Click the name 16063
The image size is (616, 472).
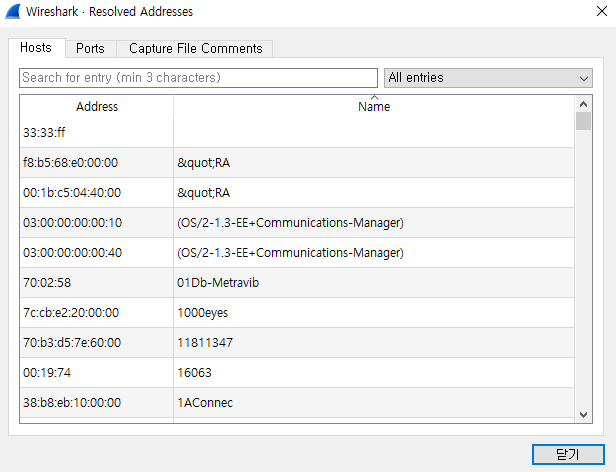(194, 373)
